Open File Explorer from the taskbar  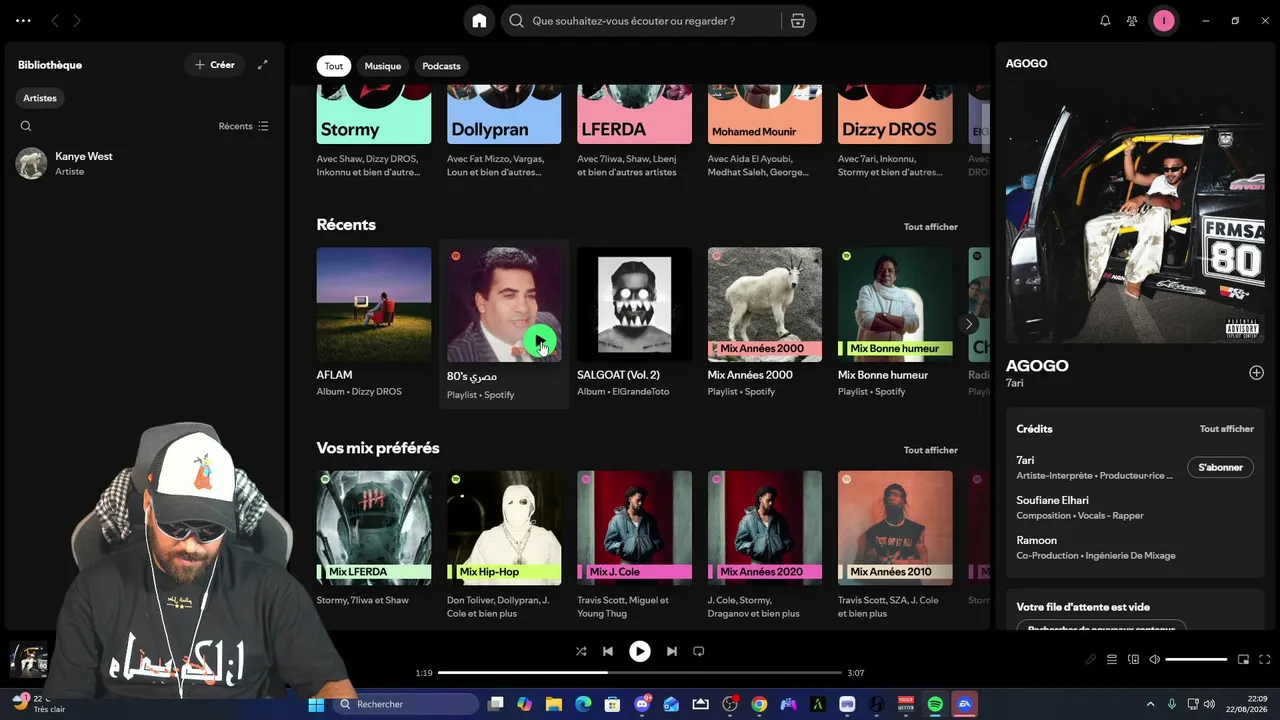coord(554,705)
